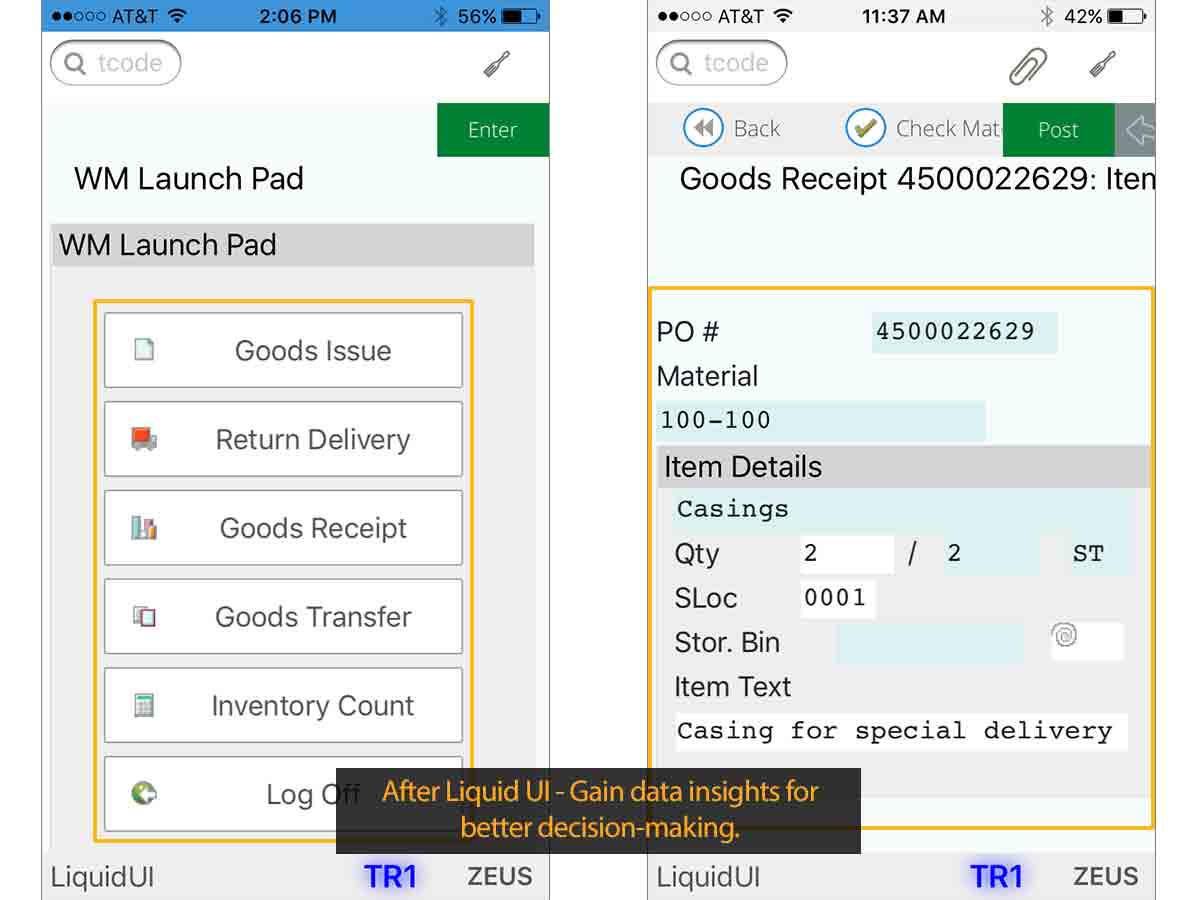Tap the SLoc field showing 0001
This screenshot has width=1200, height=900.
[837, 598]
